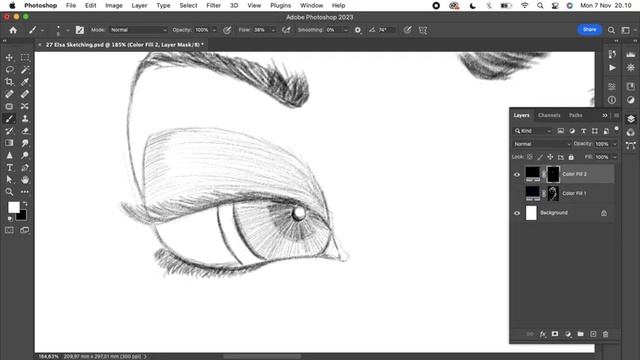Screen dimensions: 640x360
Task: Select the Zoom tool in toolbar
Action: (9, 192)
